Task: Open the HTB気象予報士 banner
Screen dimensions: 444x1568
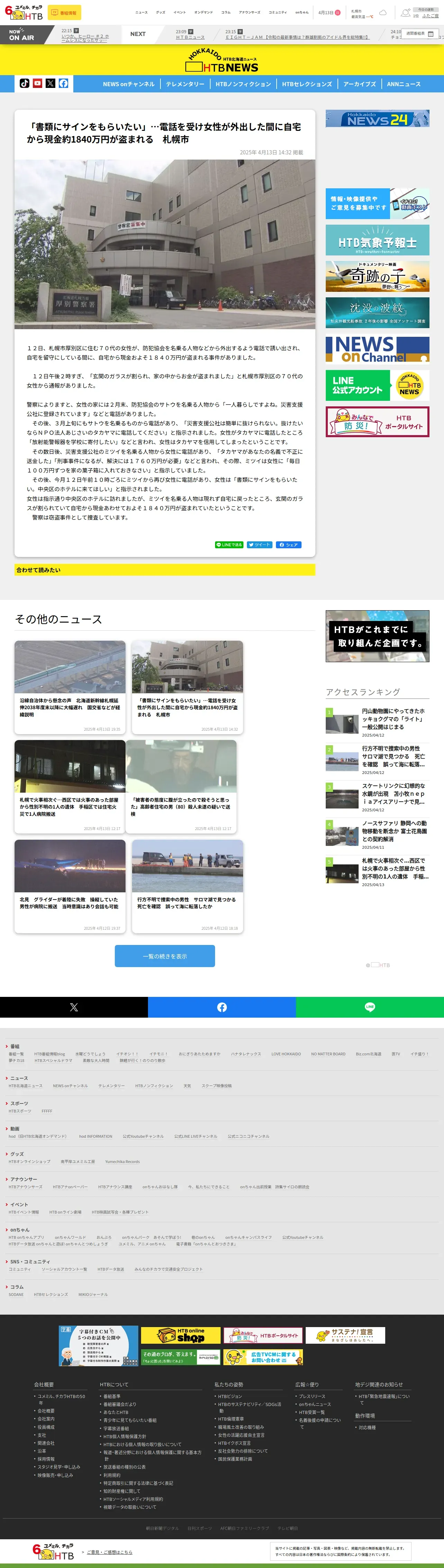Action: click(x=377, y=240)
